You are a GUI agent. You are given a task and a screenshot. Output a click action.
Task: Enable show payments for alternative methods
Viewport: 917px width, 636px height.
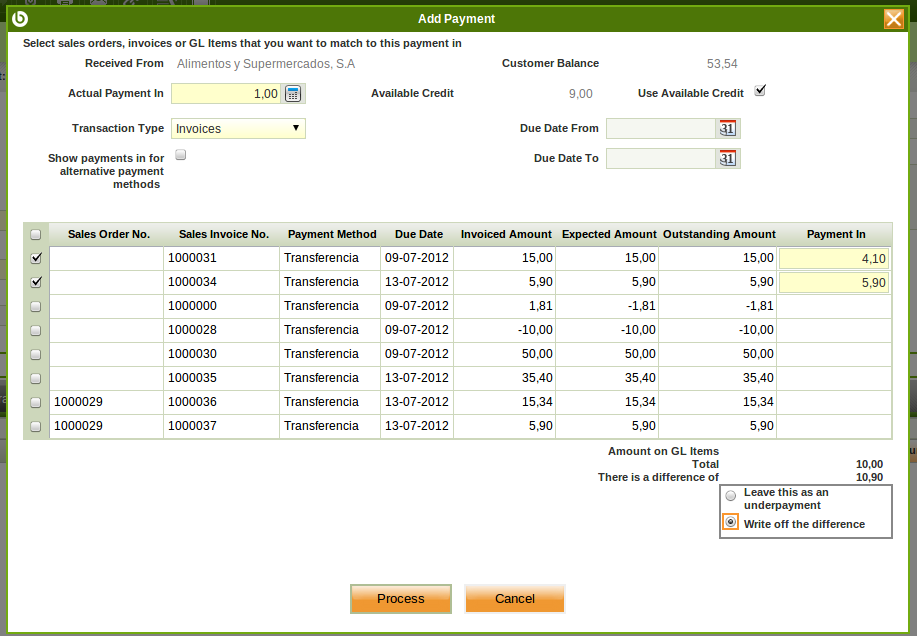click(181, 155)
